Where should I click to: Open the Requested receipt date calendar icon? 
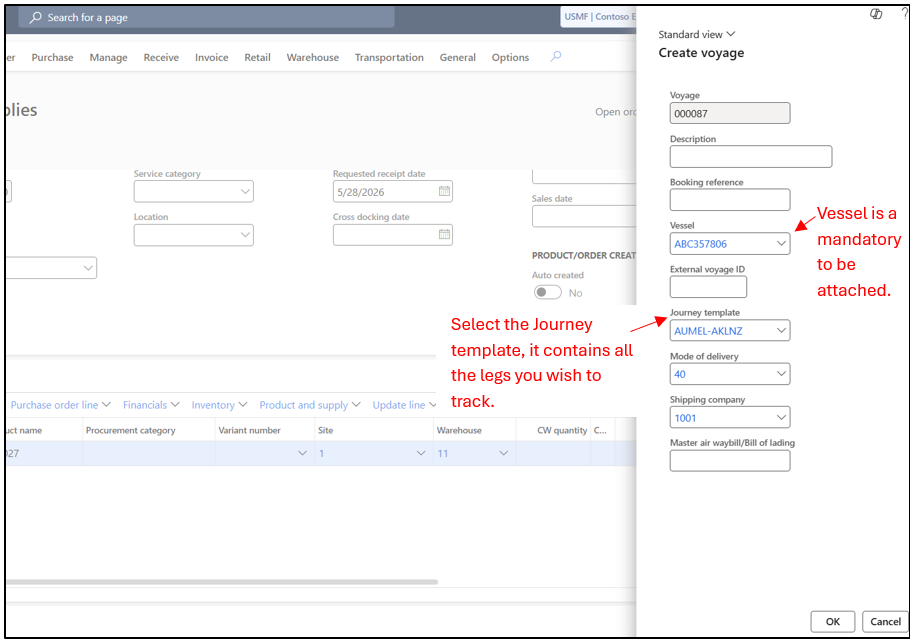pos(444,191)
